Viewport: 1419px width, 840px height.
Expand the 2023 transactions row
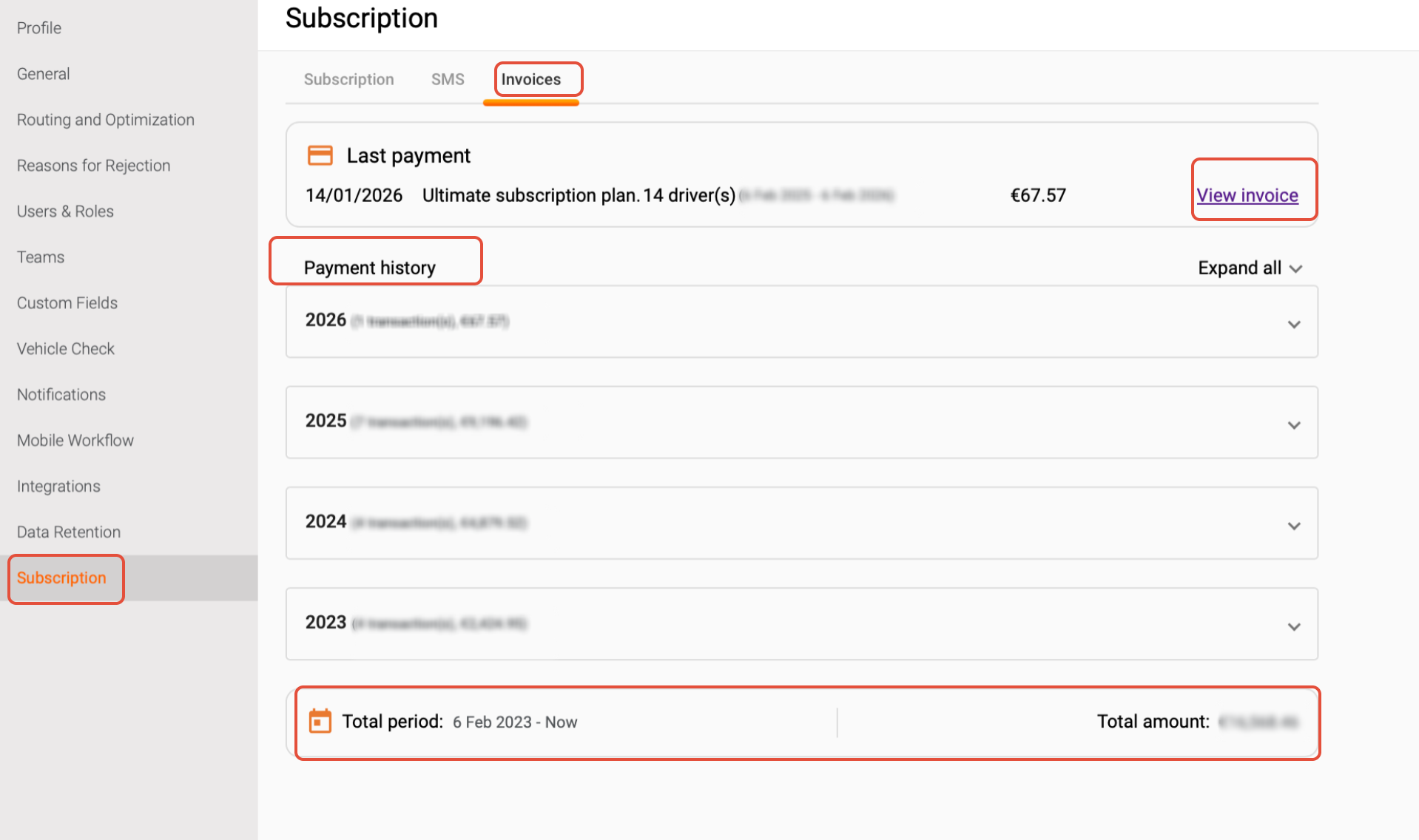click(1293, 626)
